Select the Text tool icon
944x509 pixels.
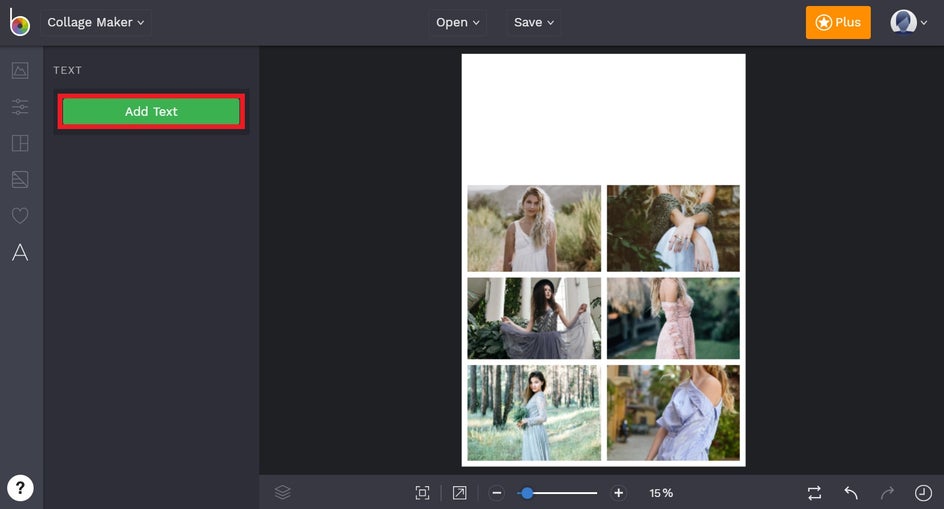[x=20, y=252]
